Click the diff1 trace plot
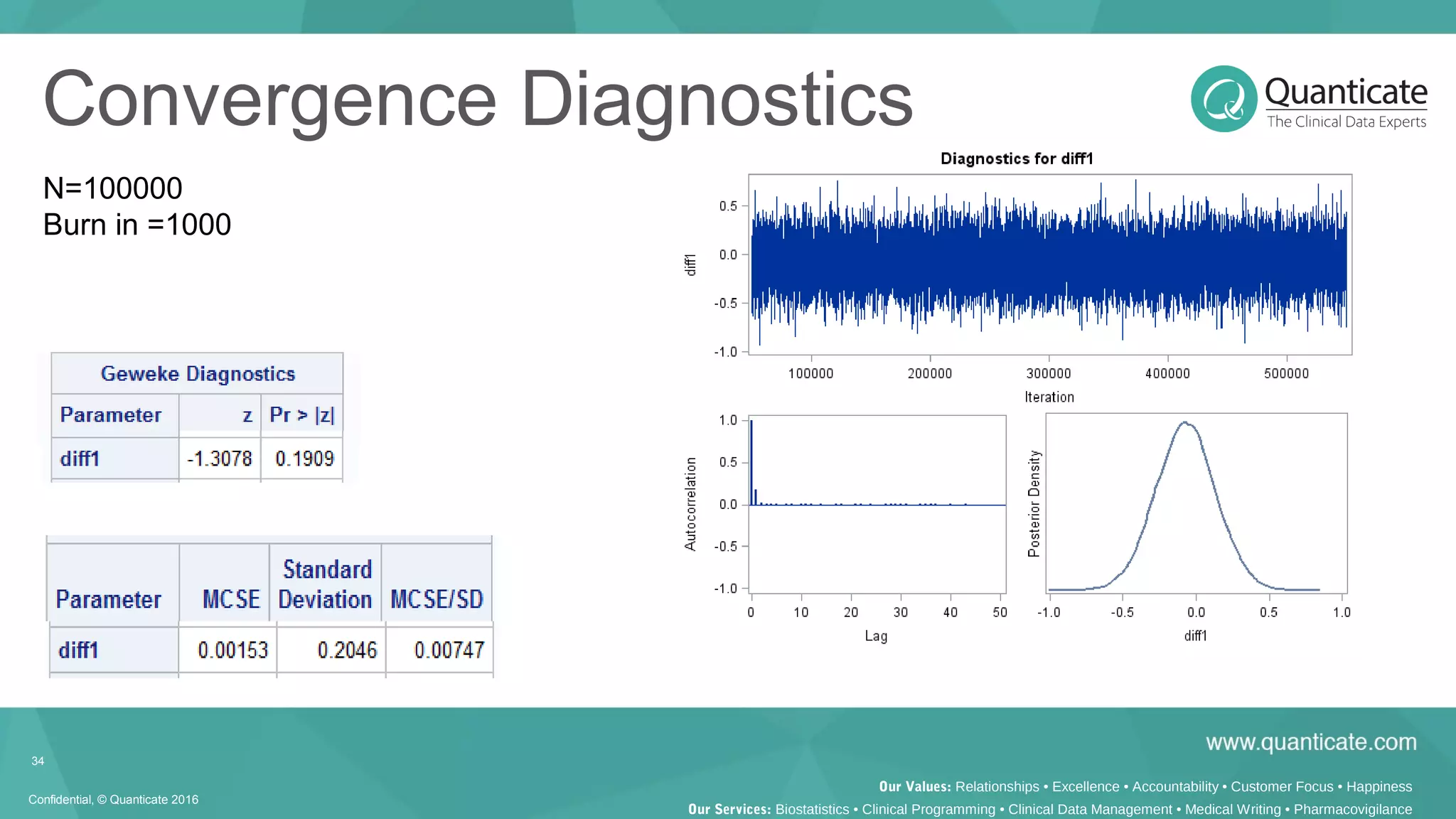 click(x=1049, y=264)
